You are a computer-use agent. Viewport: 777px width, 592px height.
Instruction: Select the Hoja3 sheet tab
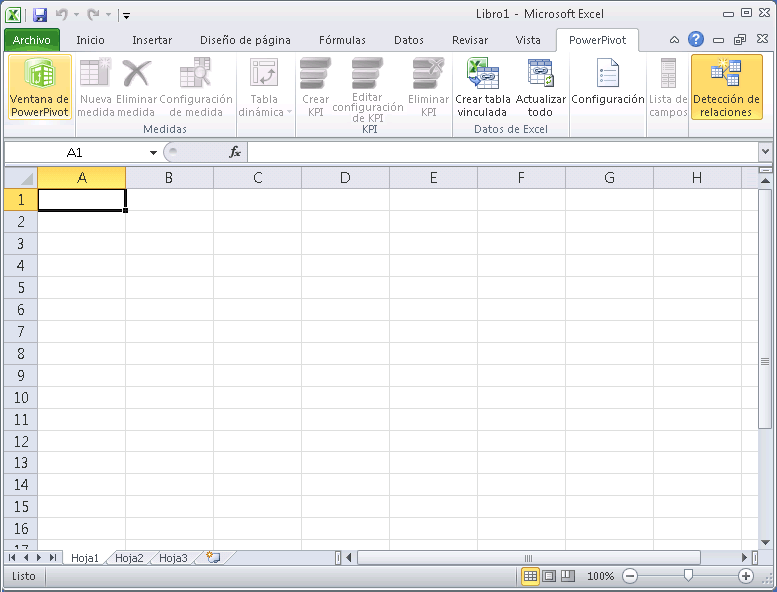click(173, 558)
